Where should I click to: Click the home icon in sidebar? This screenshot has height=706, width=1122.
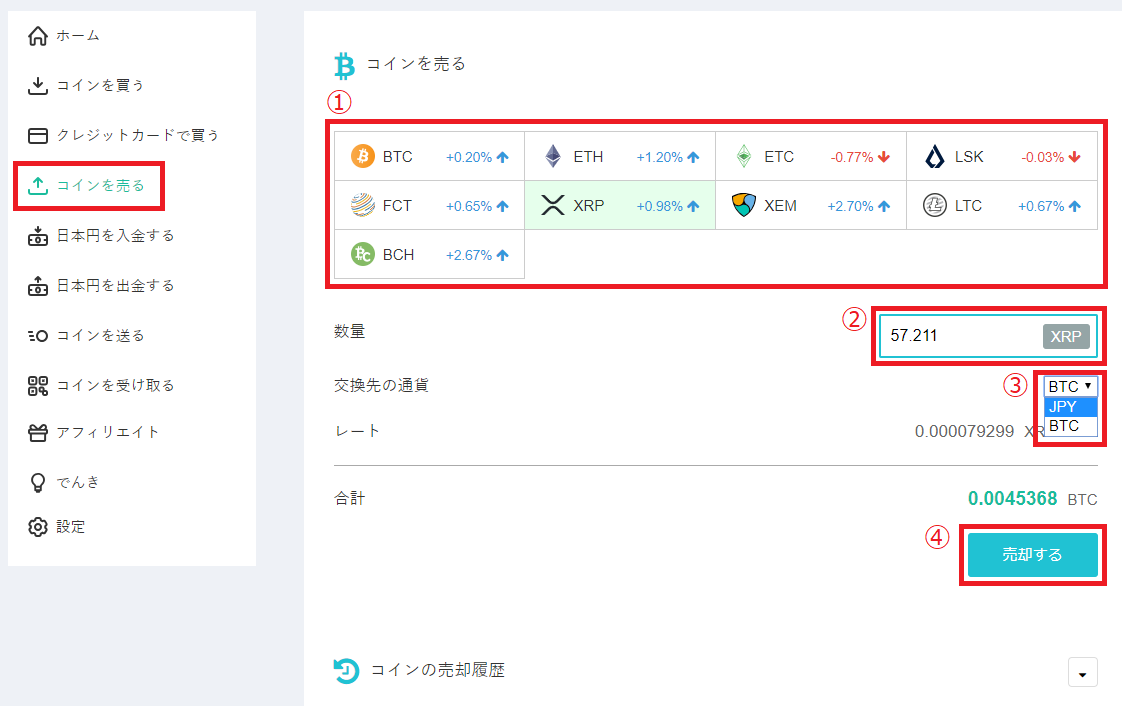tap(37, 36)
